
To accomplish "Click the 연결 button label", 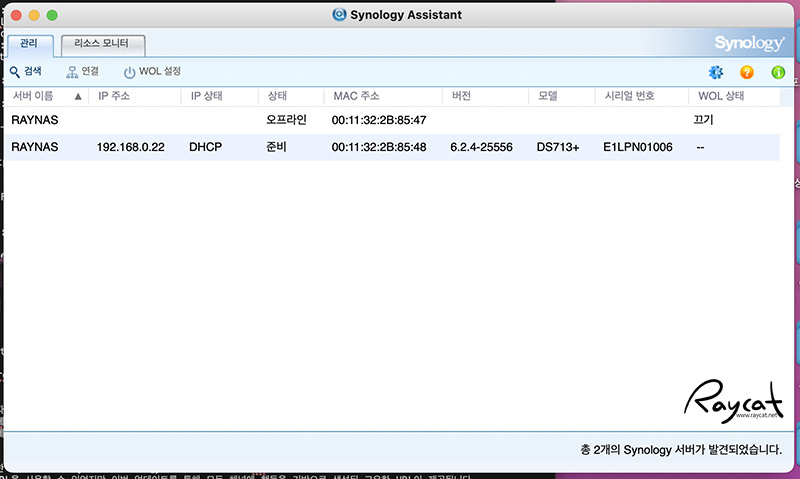I will coord(90,71).
